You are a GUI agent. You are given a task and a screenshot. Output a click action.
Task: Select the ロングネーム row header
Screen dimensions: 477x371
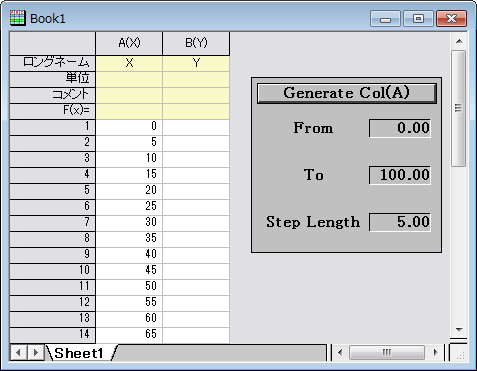point(53,63)
